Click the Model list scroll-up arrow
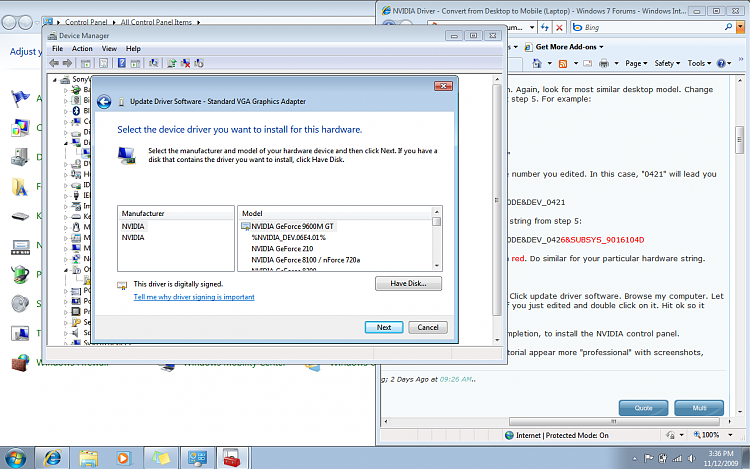Image resolution: width=750 pixels, height=469 pixels. pyautogui.click(x=436, y=211)
